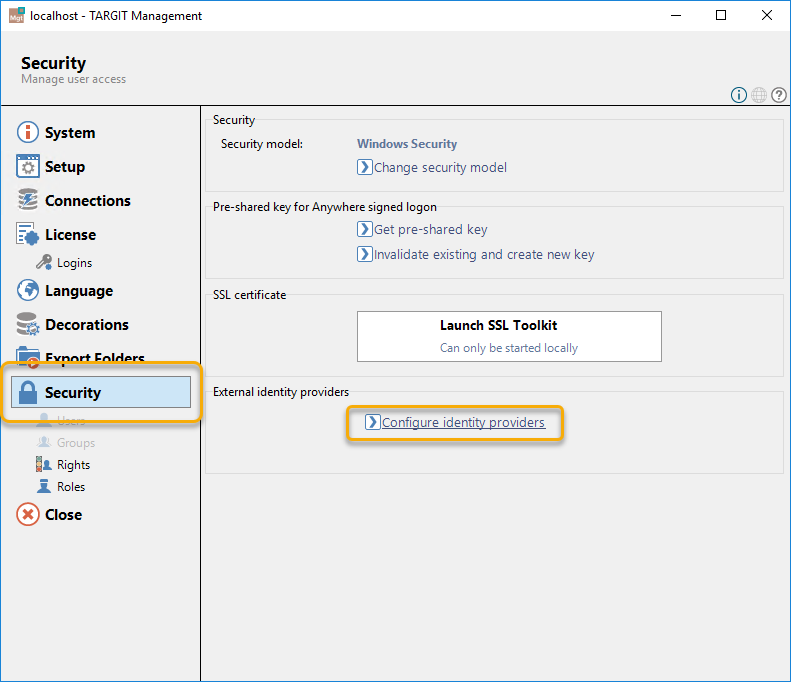
Task: Open the License section
Action: [x=70, y=235]
